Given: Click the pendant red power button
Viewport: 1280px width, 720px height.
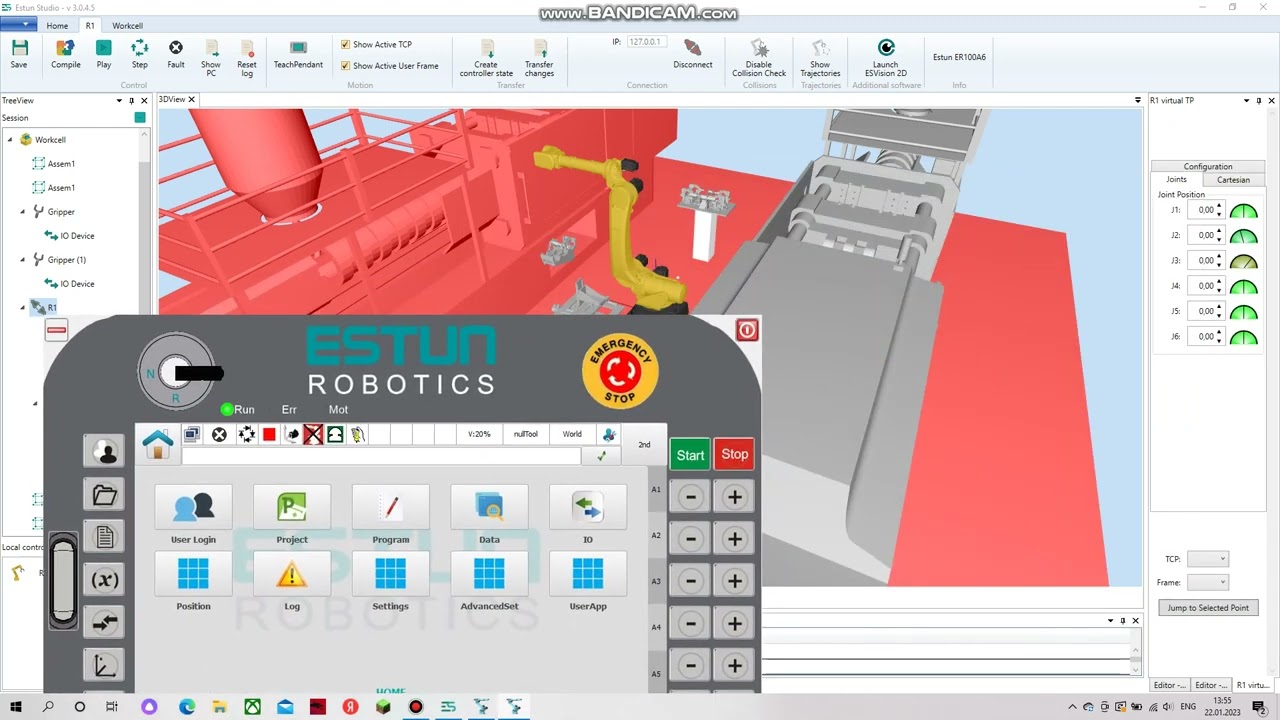Looking at the screenshot, I should [747, 330].
